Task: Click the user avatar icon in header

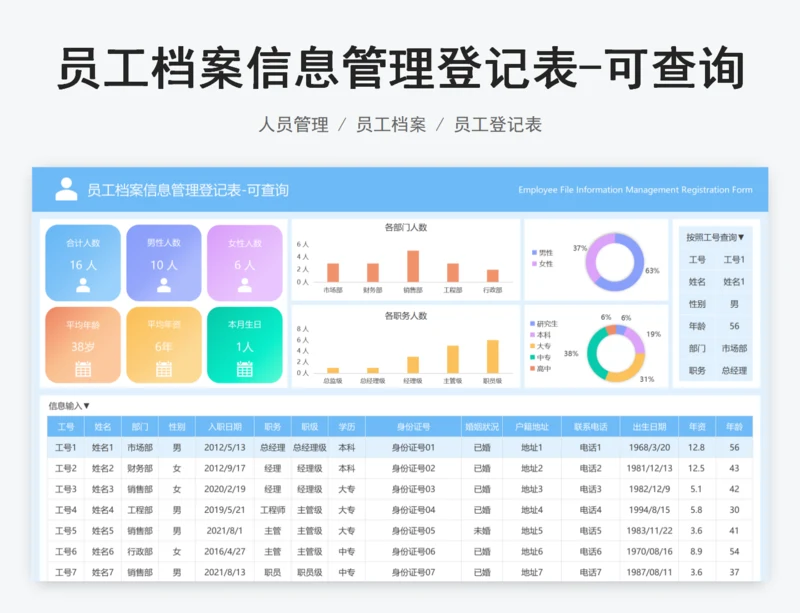Action: click(x=66, y=189)
